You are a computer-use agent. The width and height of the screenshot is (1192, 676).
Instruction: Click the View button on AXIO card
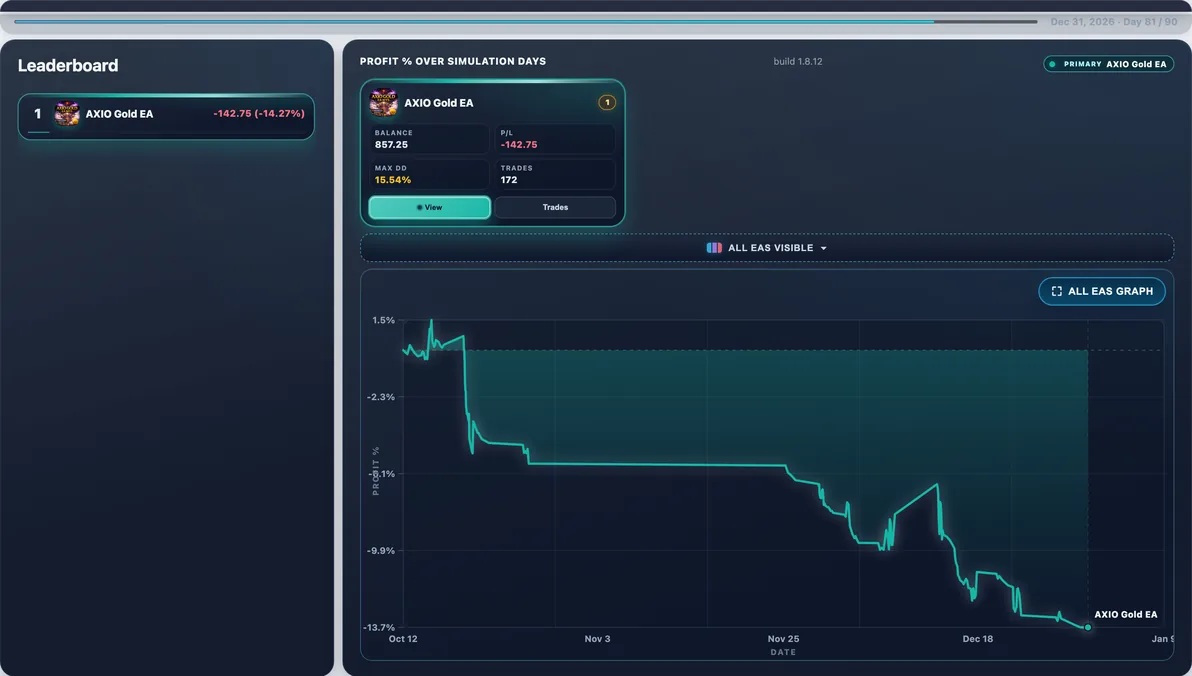(430, 207)
